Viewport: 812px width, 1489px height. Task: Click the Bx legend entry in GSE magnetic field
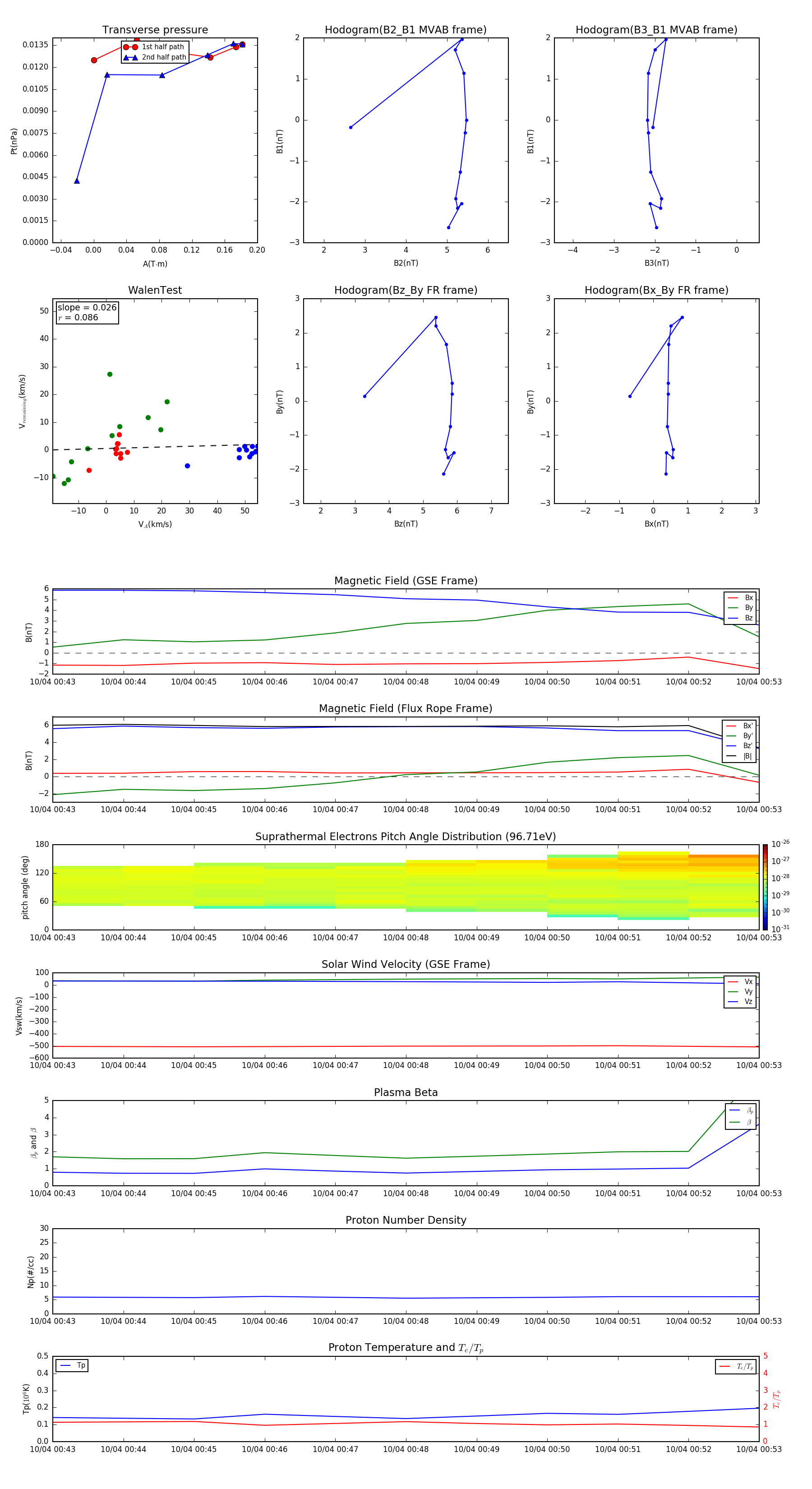click(x=740, y=598)
